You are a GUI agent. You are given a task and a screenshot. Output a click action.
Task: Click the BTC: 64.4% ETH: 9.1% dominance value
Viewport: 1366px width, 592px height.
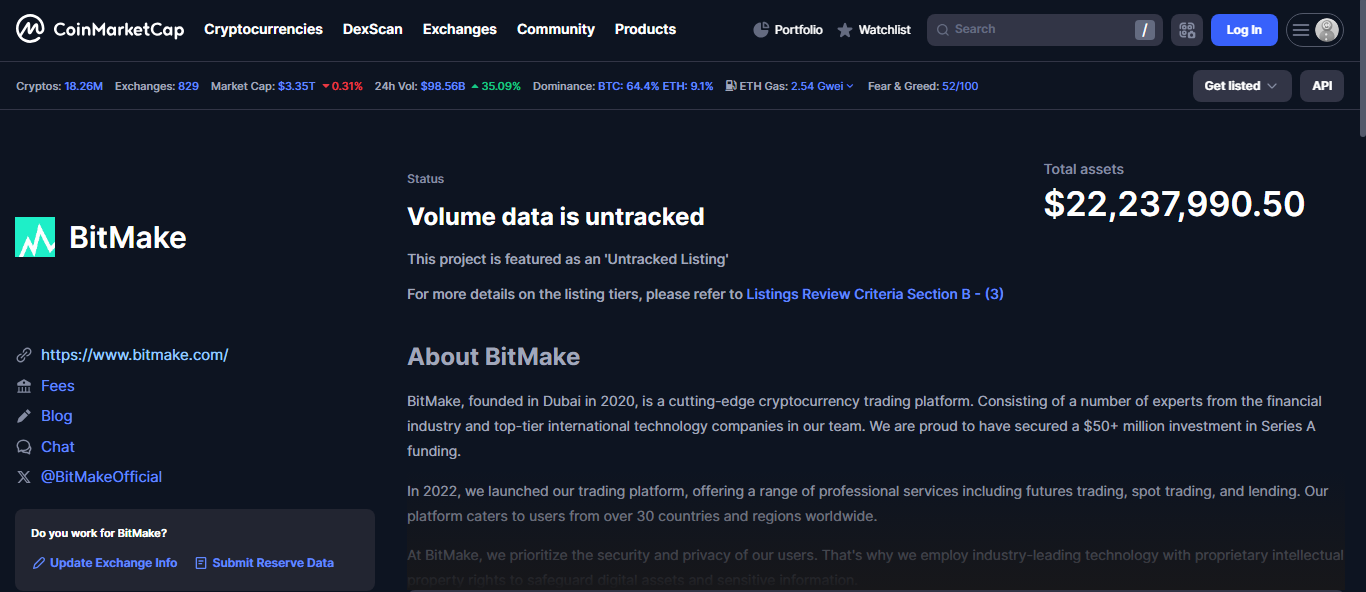click(x=656, y=86)
